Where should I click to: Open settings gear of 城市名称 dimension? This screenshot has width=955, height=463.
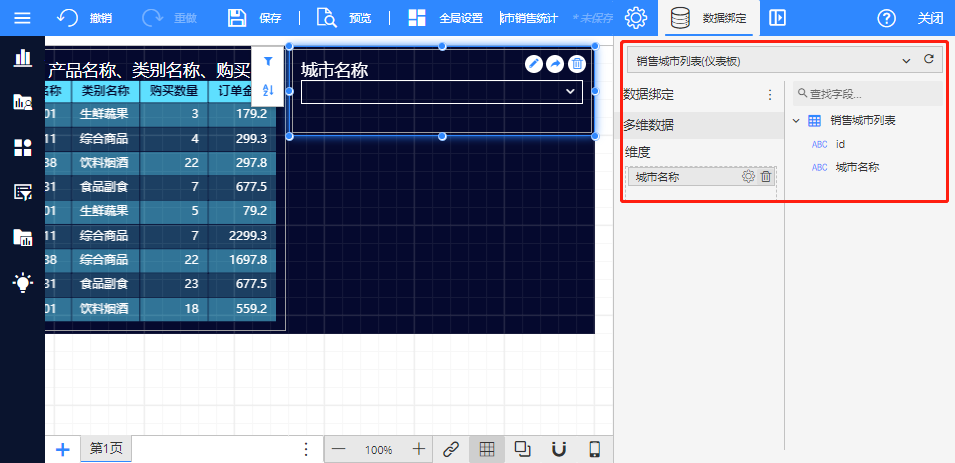[748, 177]
